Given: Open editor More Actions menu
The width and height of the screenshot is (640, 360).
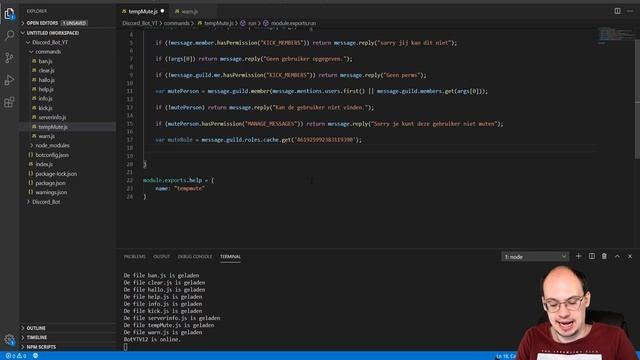Looking at the screenshot, I should tap(630, 11).
